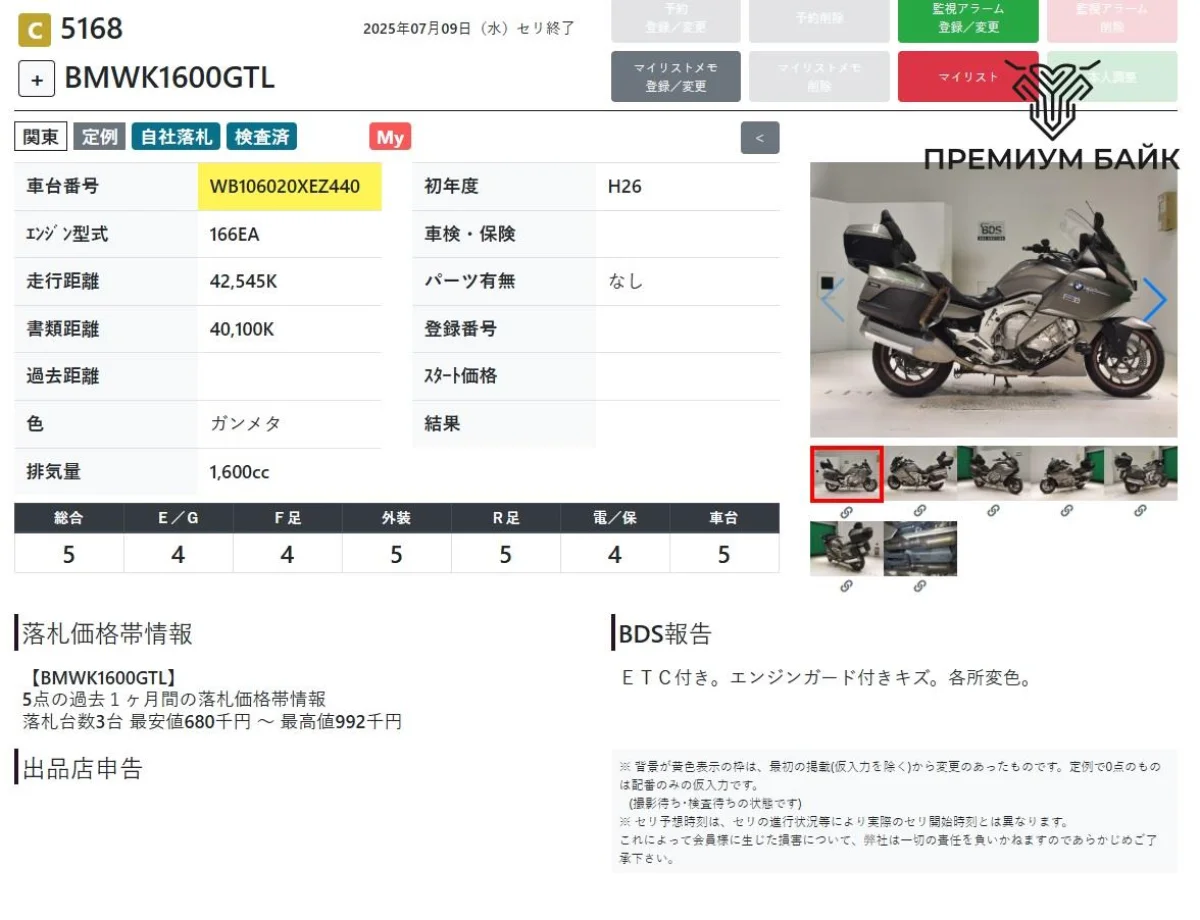Viewport: 1200px width, 920px height.
Task: Open マイリストメモ 登録/変更 dark gray button
Action: click(675, 77)
